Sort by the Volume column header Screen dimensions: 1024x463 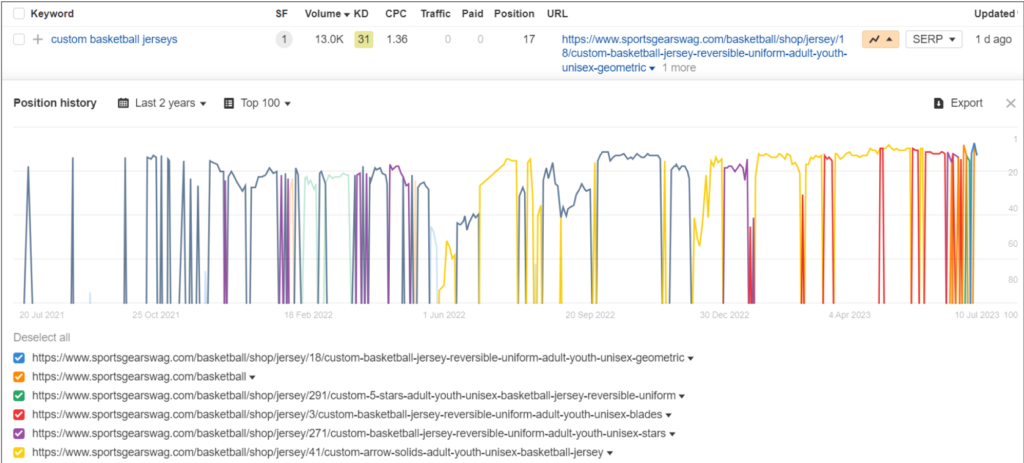pyautogui.click(x=327, y=14)
